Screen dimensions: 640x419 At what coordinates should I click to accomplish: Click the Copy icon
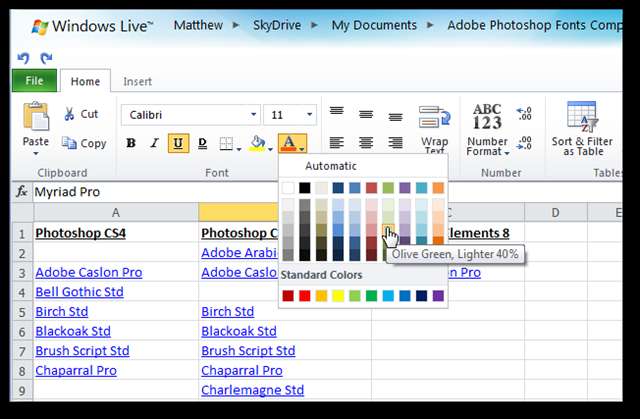point(70,143)
